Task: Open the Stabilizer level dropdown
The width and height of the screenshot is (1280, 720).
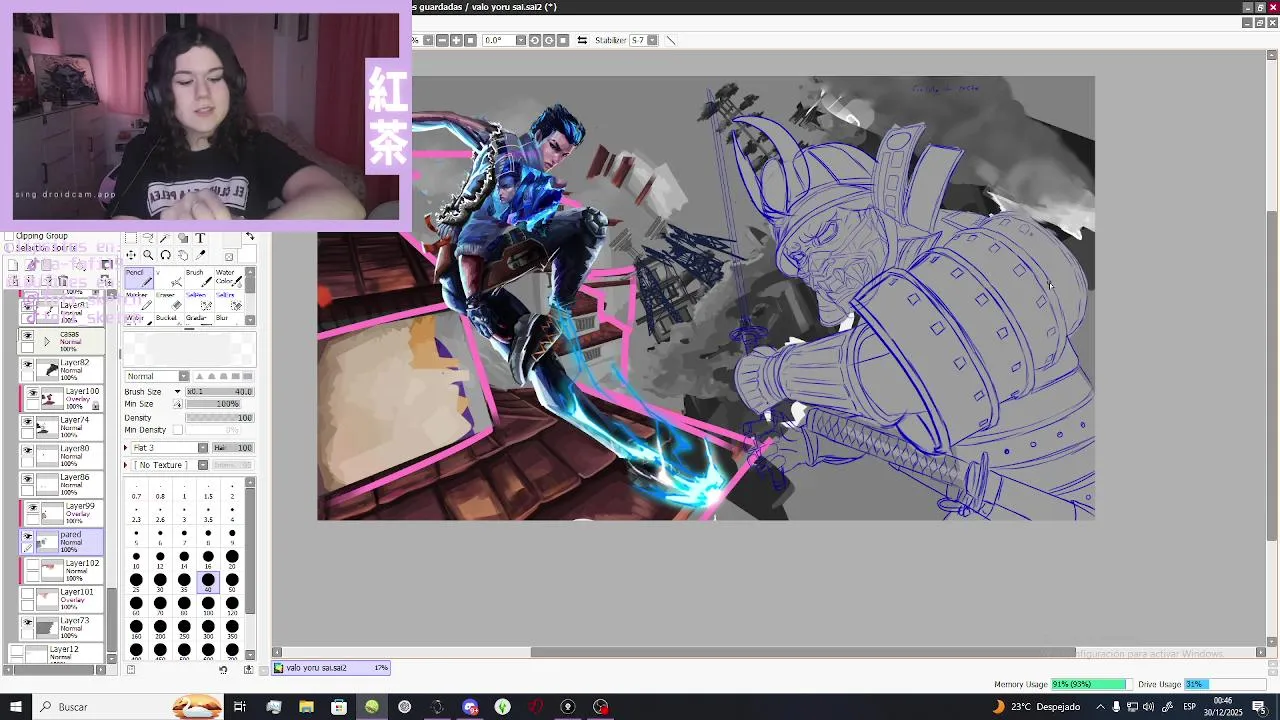Action: pos(652,40)
